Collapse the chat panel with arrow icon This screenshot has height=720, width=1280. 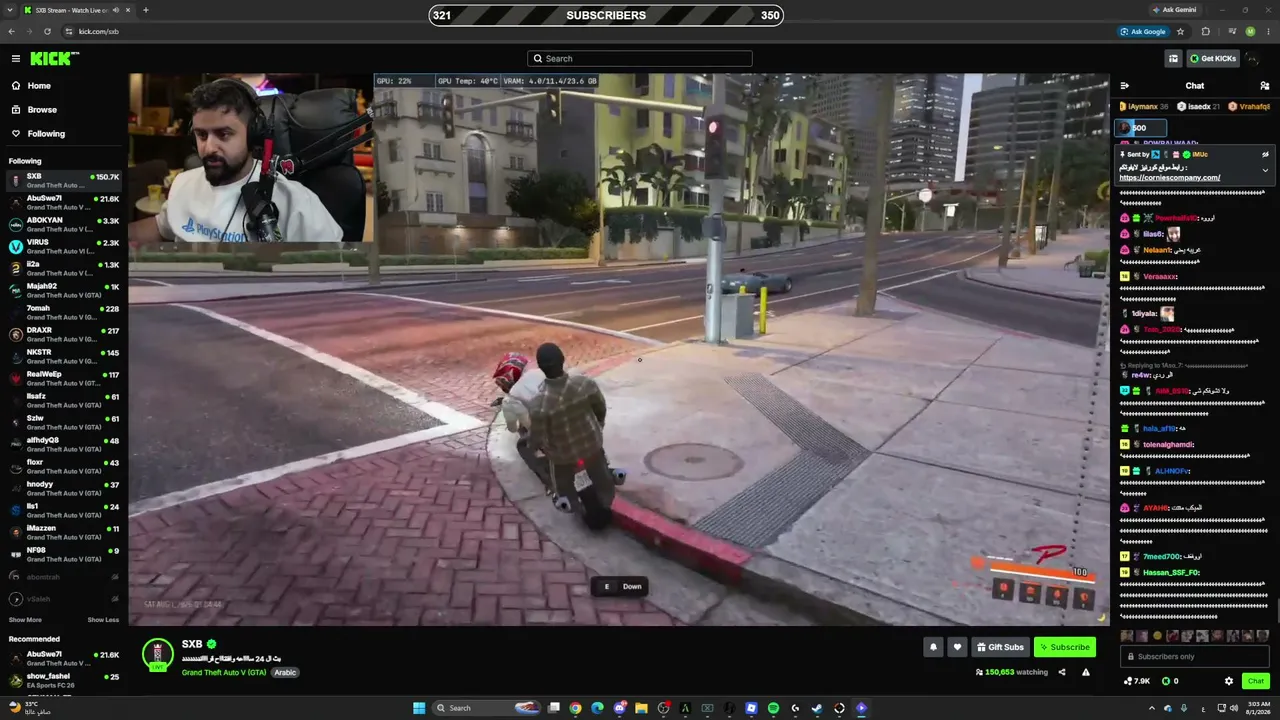[x=1125, y=86]
